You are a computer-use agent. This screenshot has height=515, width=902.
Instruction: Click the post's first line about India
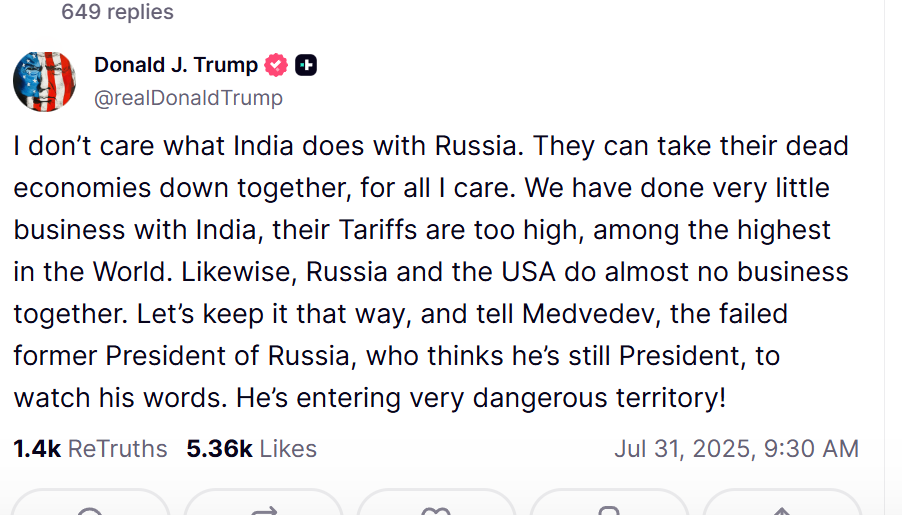[431, 146]
